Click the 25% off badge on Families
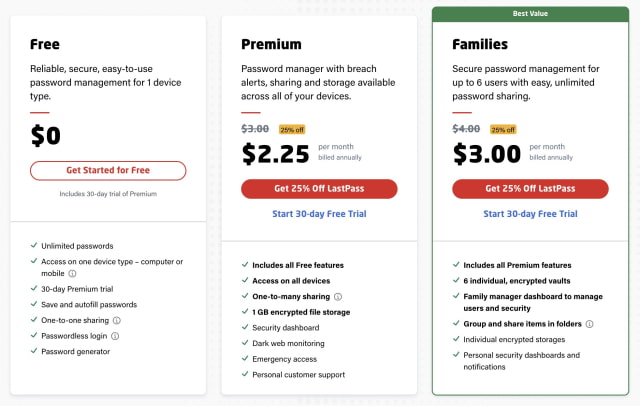640x406 pixels. (x=503, y=130)
